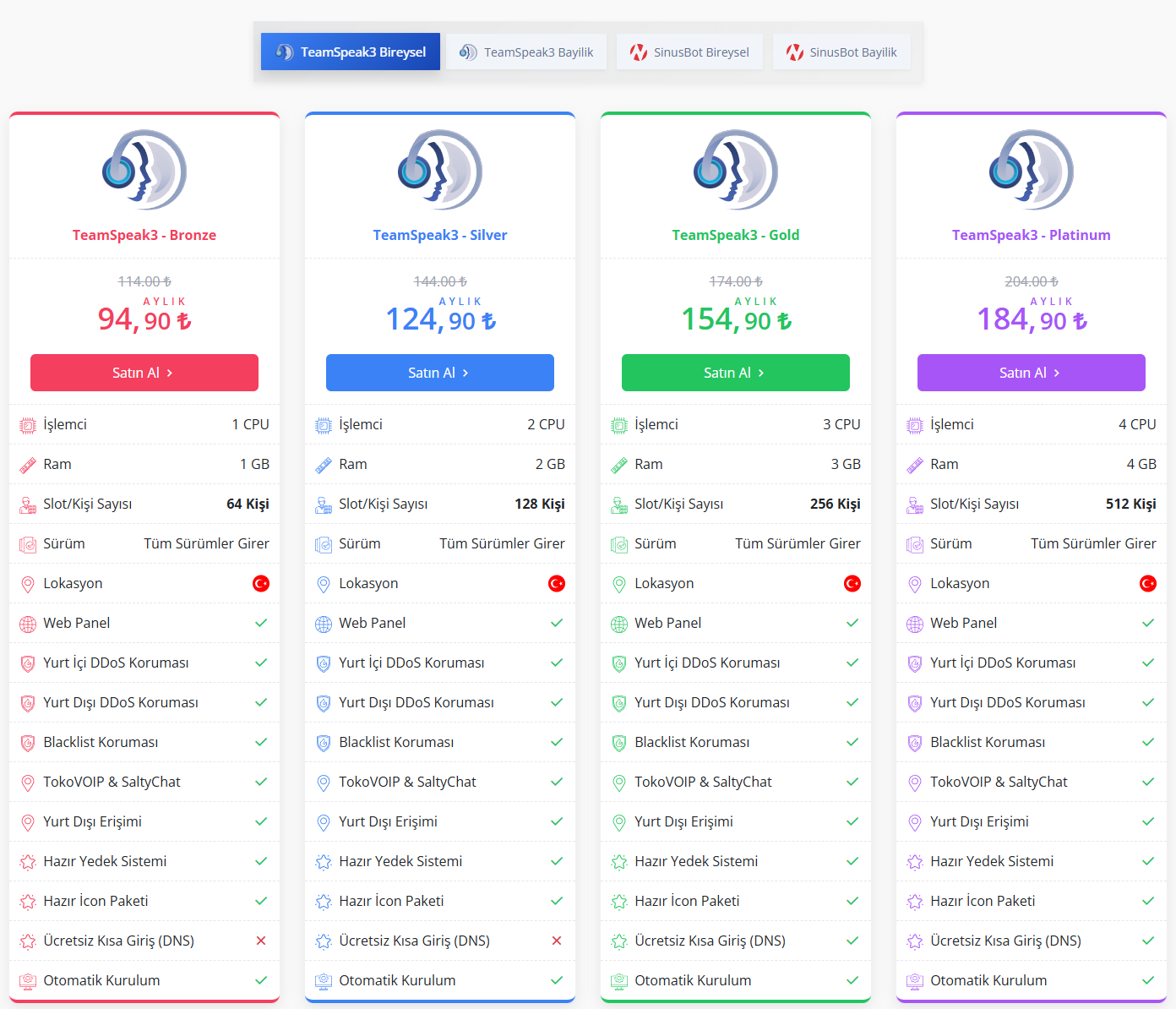Click the Ram icon in Bronze plan
The width and height of the screenshot is (1176, 1009).
coord(28,465)
